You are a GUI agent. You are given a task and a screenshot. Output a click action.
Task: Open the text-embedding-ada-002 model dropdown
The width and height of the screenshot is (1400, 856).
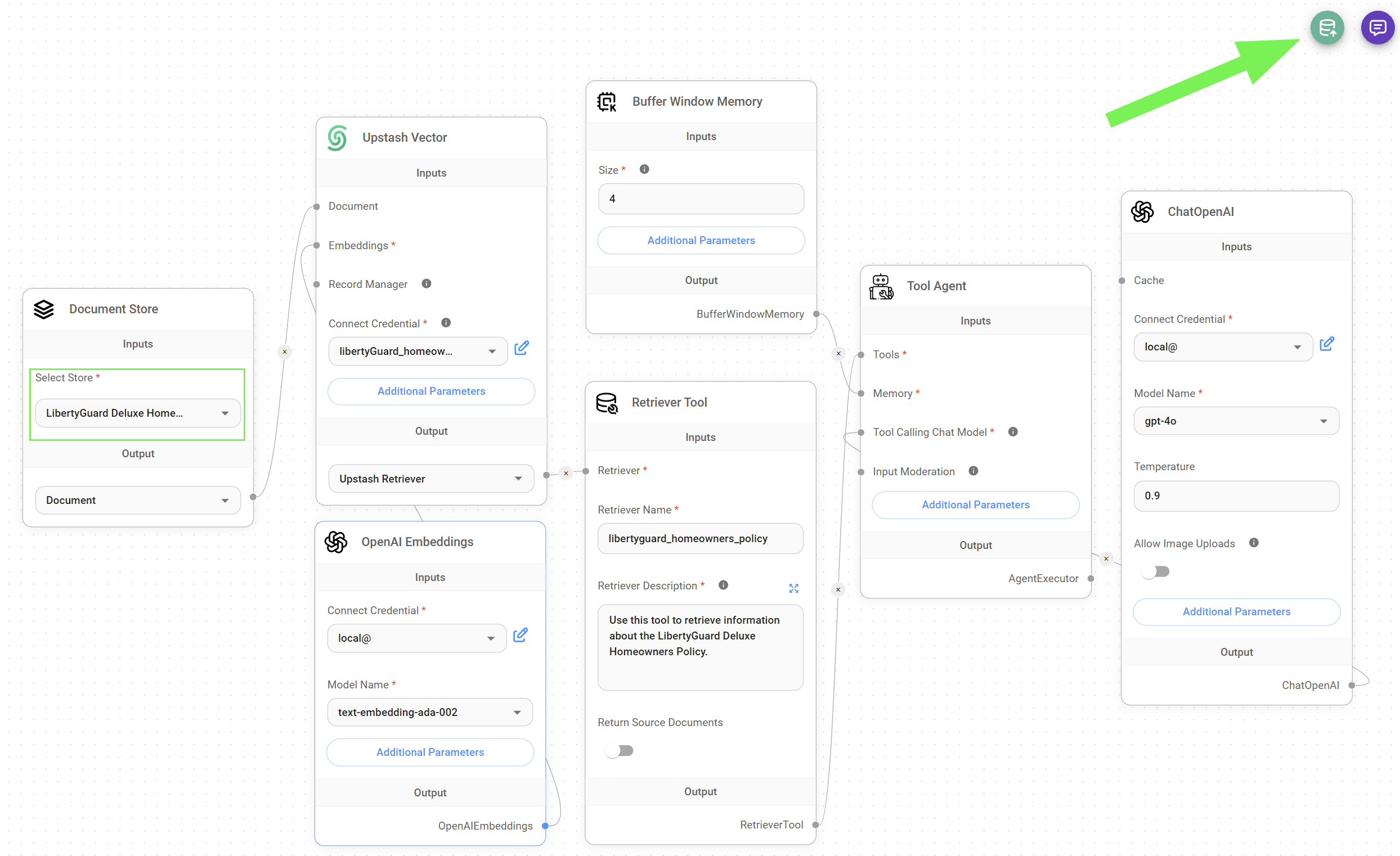coord(429,712)
